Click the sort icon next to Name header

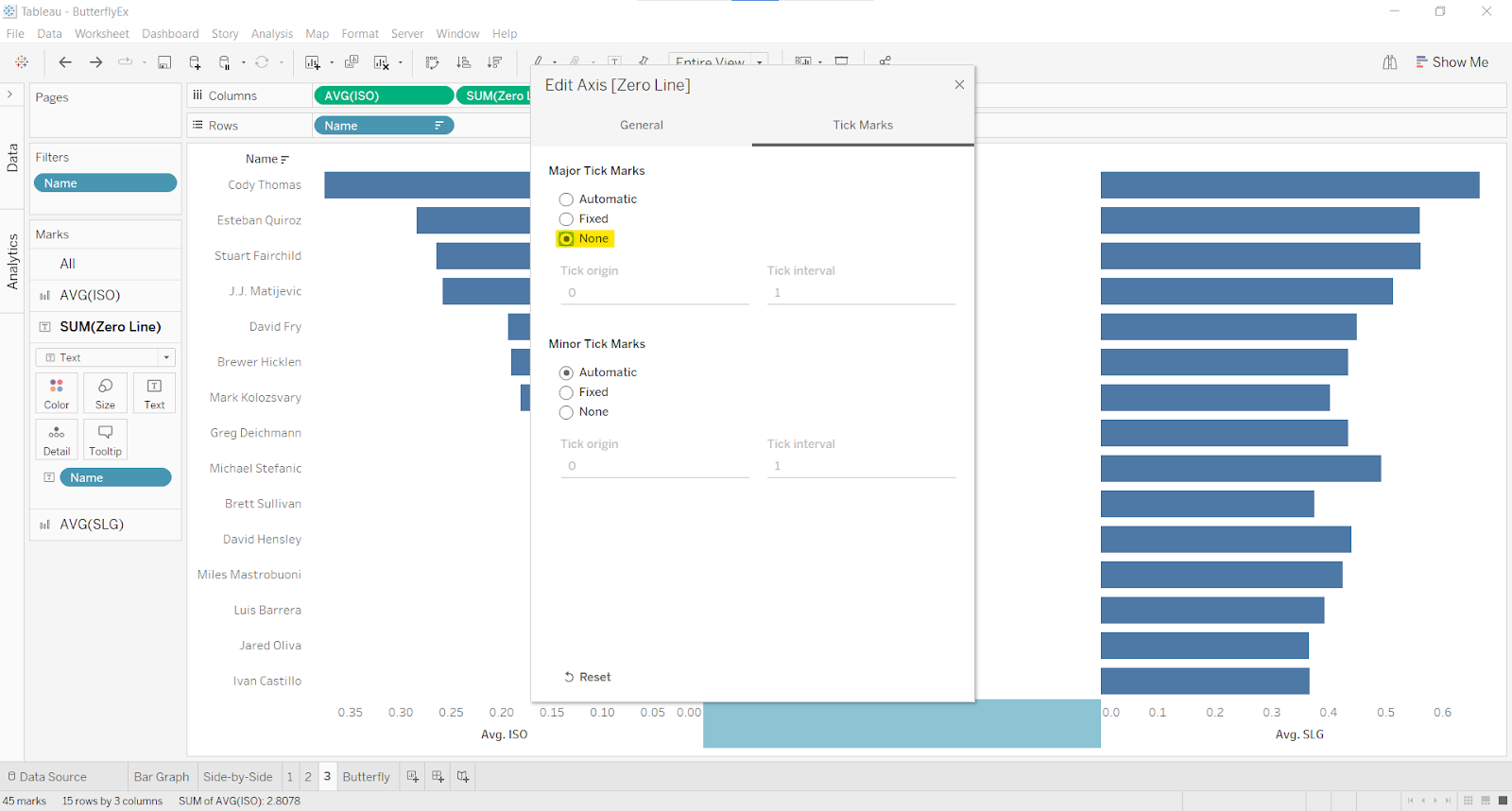coord(285,160)
